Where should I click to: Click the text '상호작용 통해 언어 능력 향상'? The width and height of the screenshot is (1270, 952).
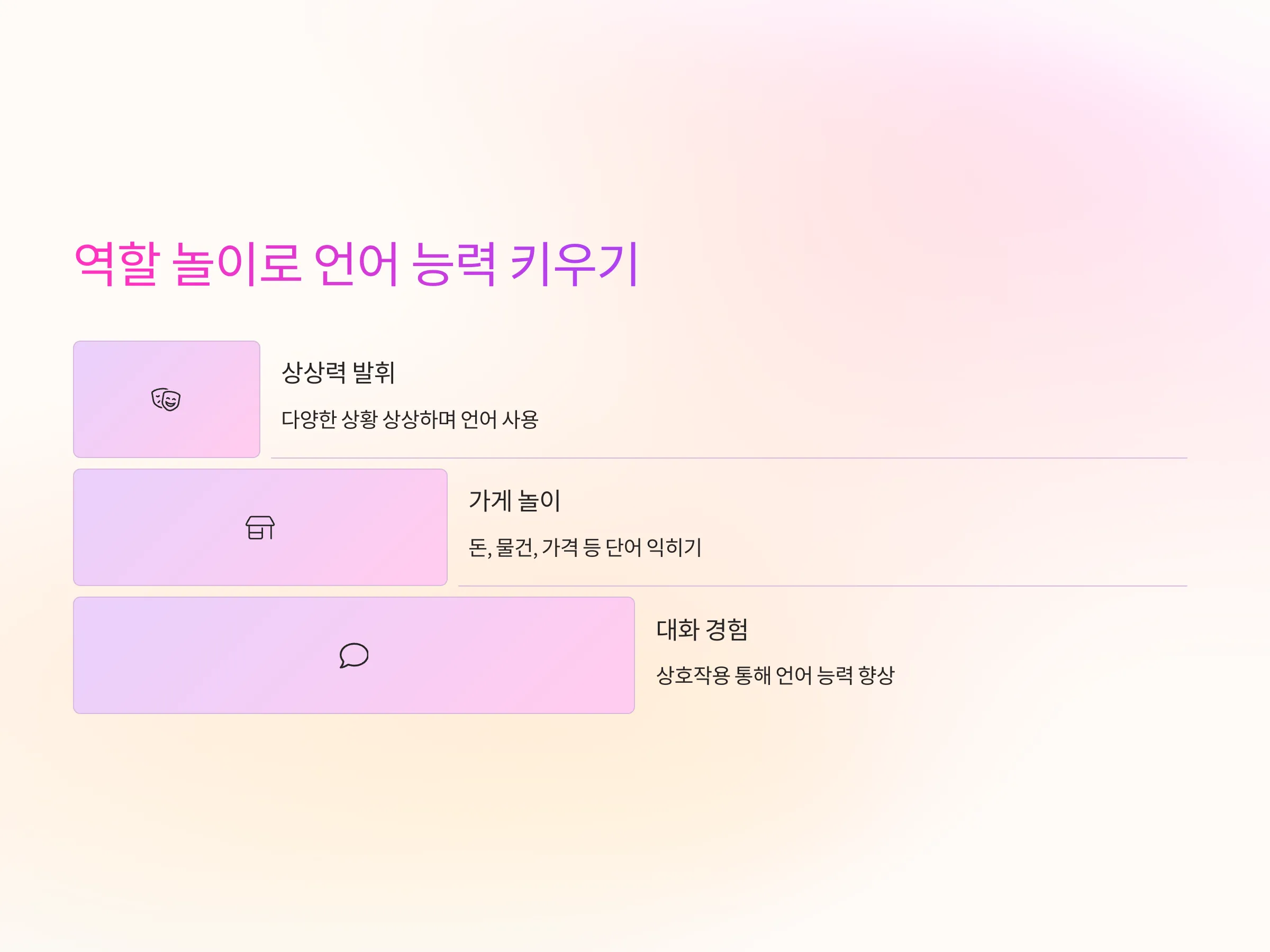point(775,675)
